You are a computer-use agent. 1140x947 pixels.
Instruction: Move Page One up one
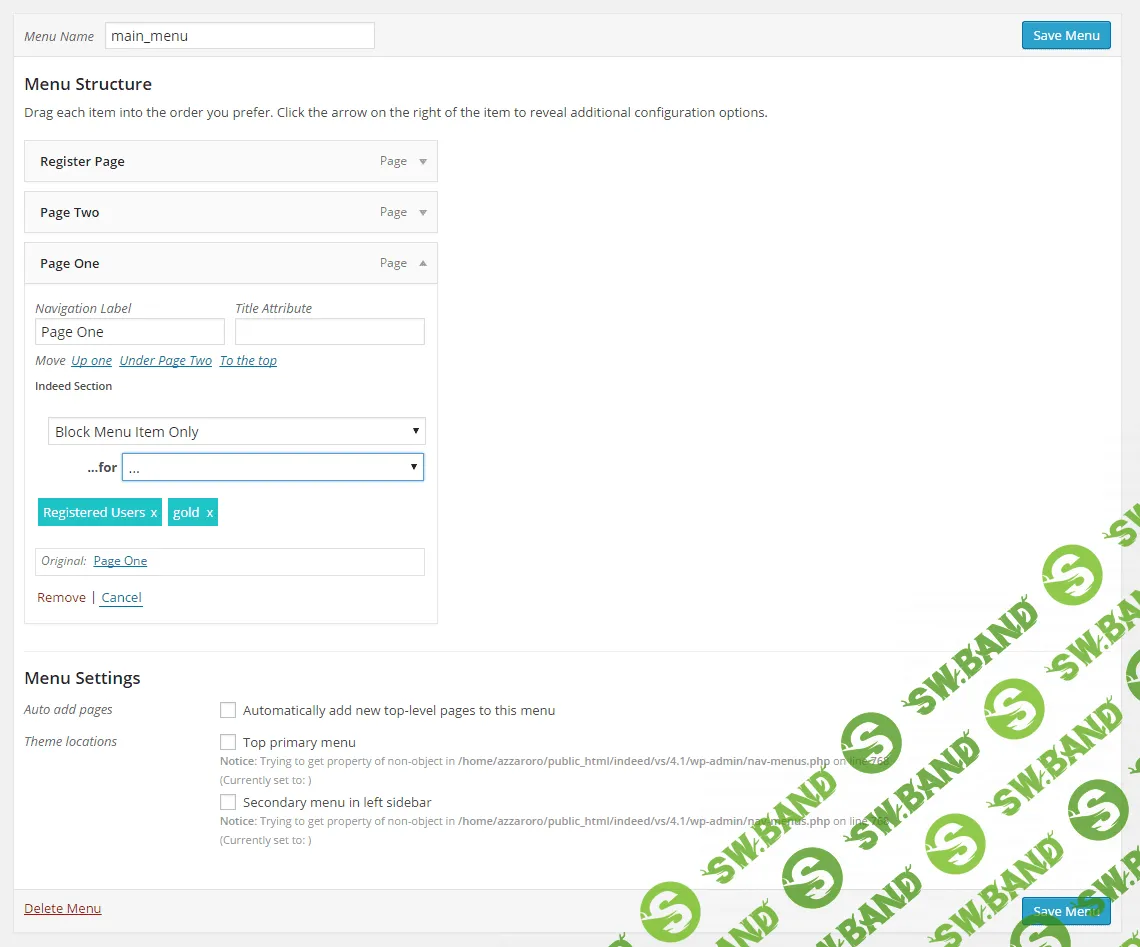click(92, 361)
